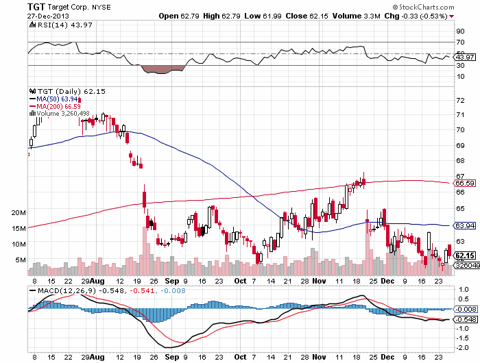This screenshot has height=363, width=480.
Task: Click the volume bars icon in the legend
Action: click(33, 114)
